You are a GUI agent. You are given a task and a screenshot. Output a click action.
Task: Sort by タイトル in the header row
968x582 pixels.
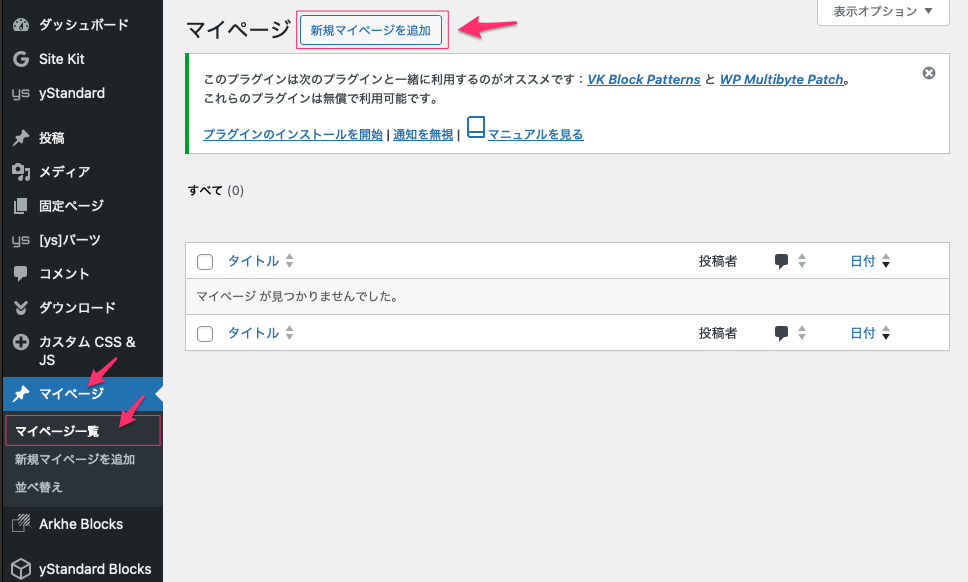tap(253, 261)
